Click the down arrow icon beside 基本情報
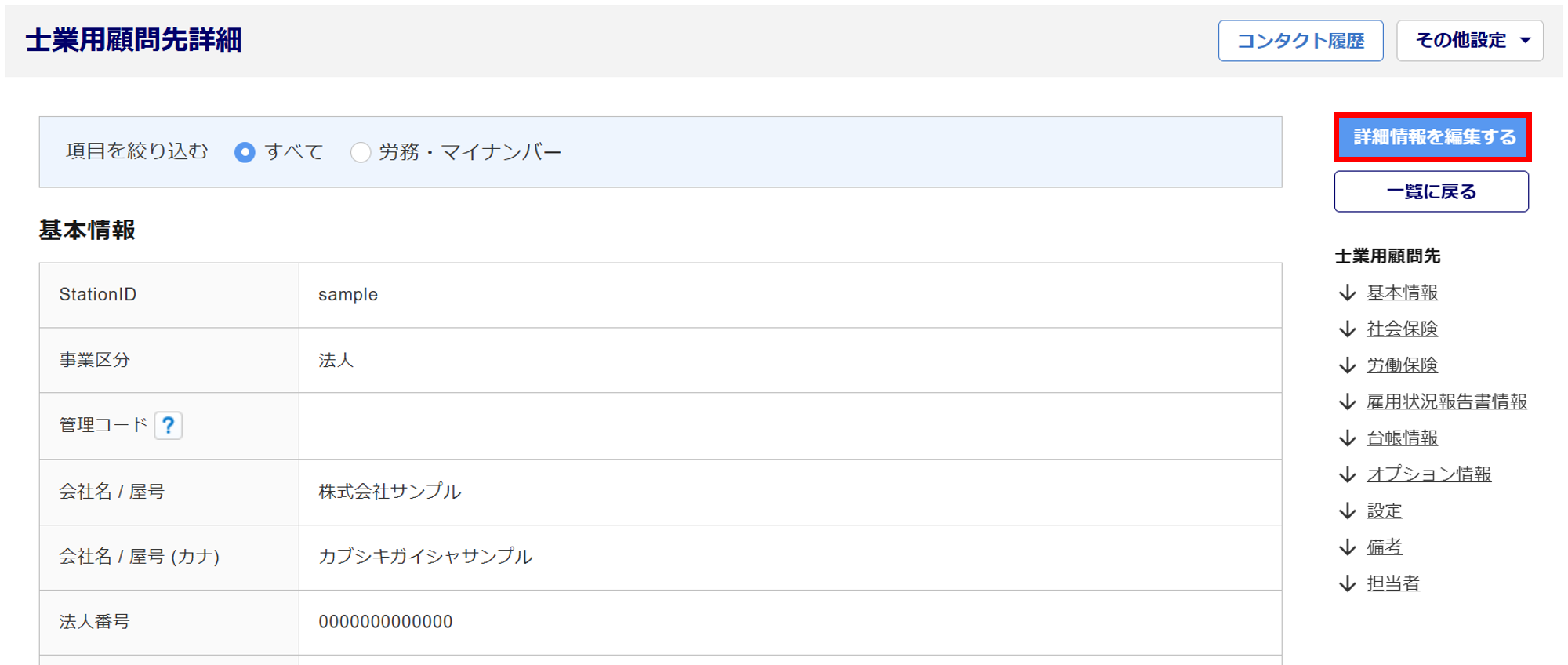The height and width of the screenshot is (665, 1568). coord(1347,293)
